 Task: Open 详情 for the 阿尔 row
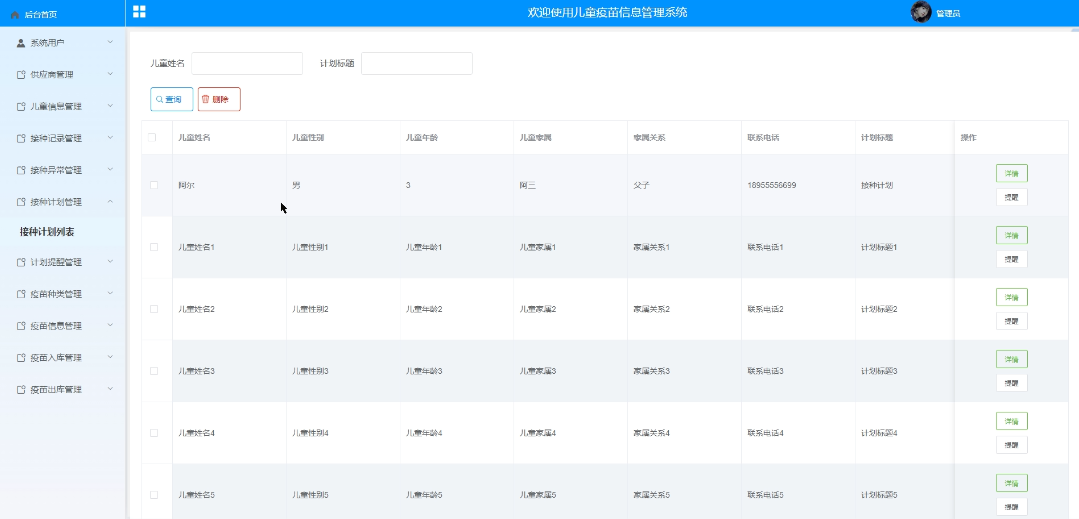coord(1012,173)
